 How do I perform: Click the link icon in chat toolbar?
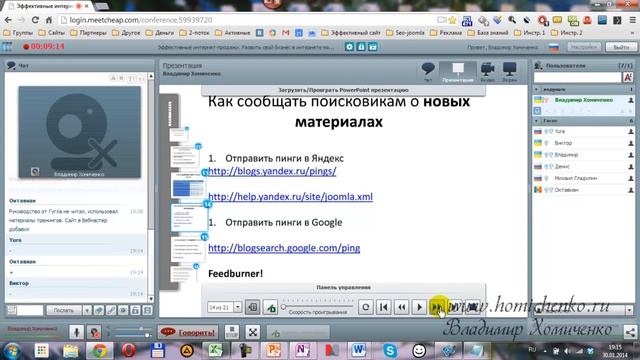[x=111, y=310]
